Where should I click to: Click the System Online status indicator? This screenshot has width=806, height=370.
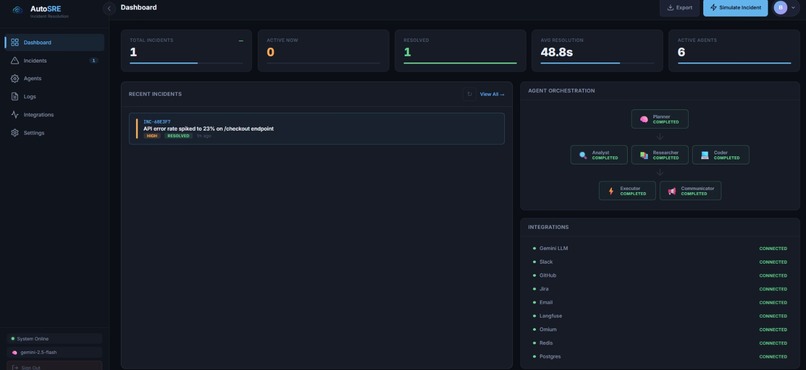(54, 339)
